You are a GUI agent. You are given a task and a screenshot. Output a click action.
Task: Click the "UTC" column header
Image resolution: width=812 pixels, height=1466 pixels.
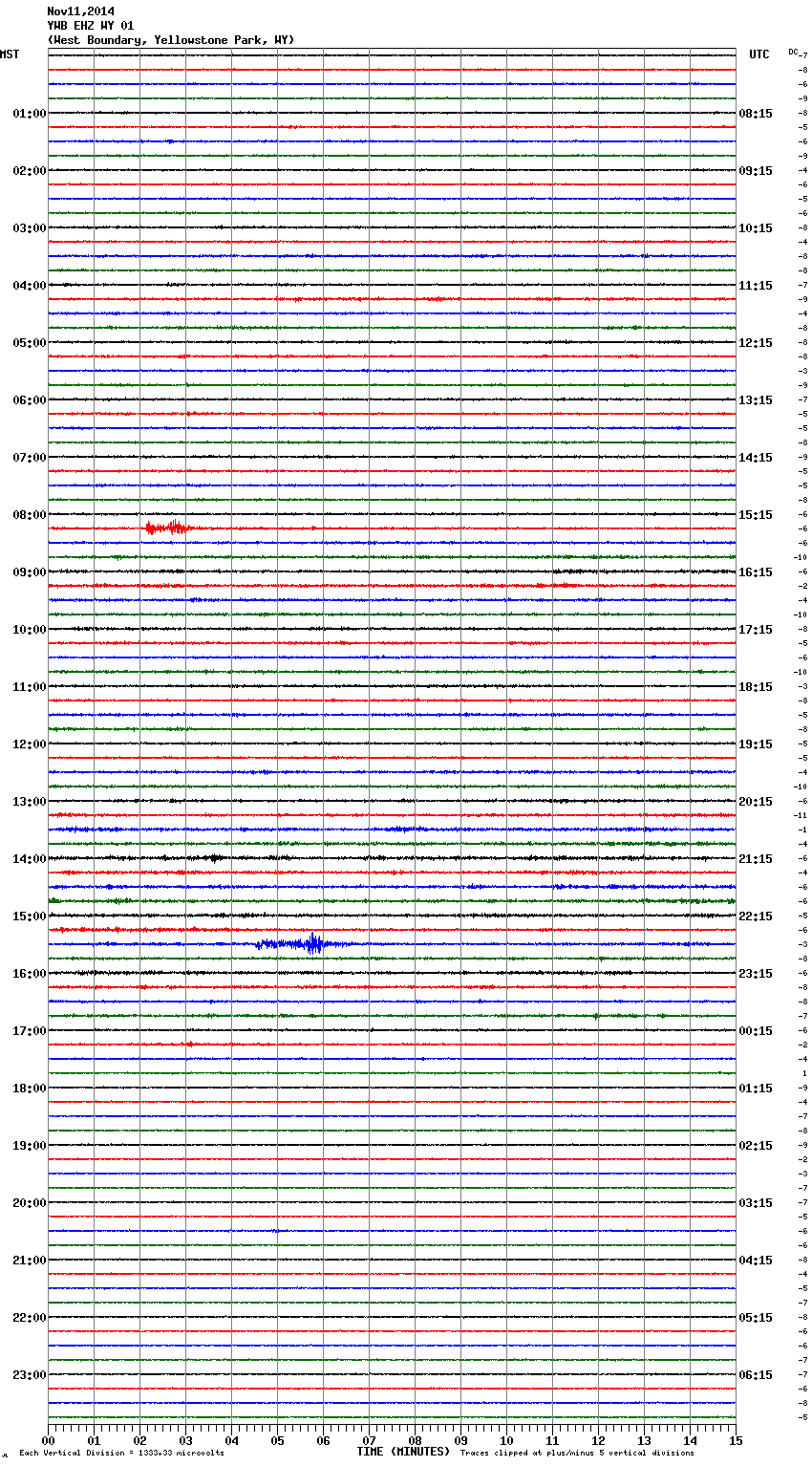[x=759, y=54]
